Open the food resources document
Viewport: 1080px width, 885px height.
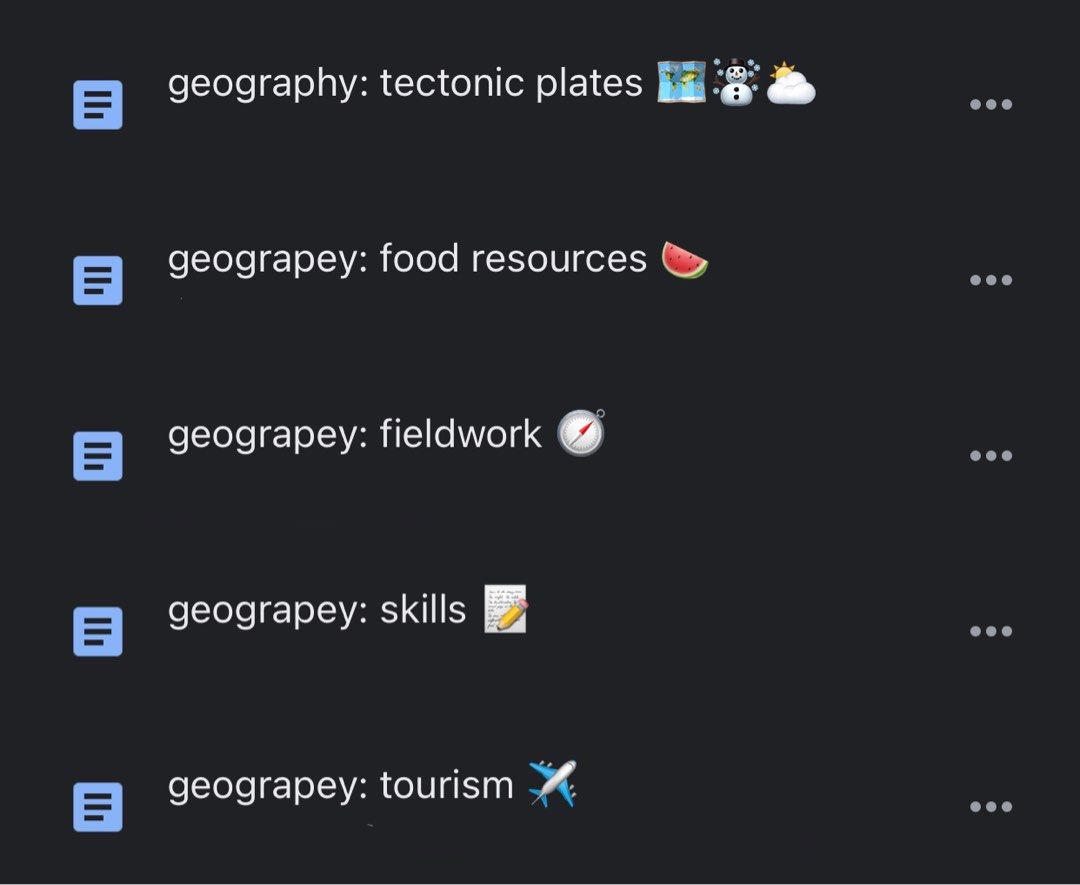(x=405, y=258)
